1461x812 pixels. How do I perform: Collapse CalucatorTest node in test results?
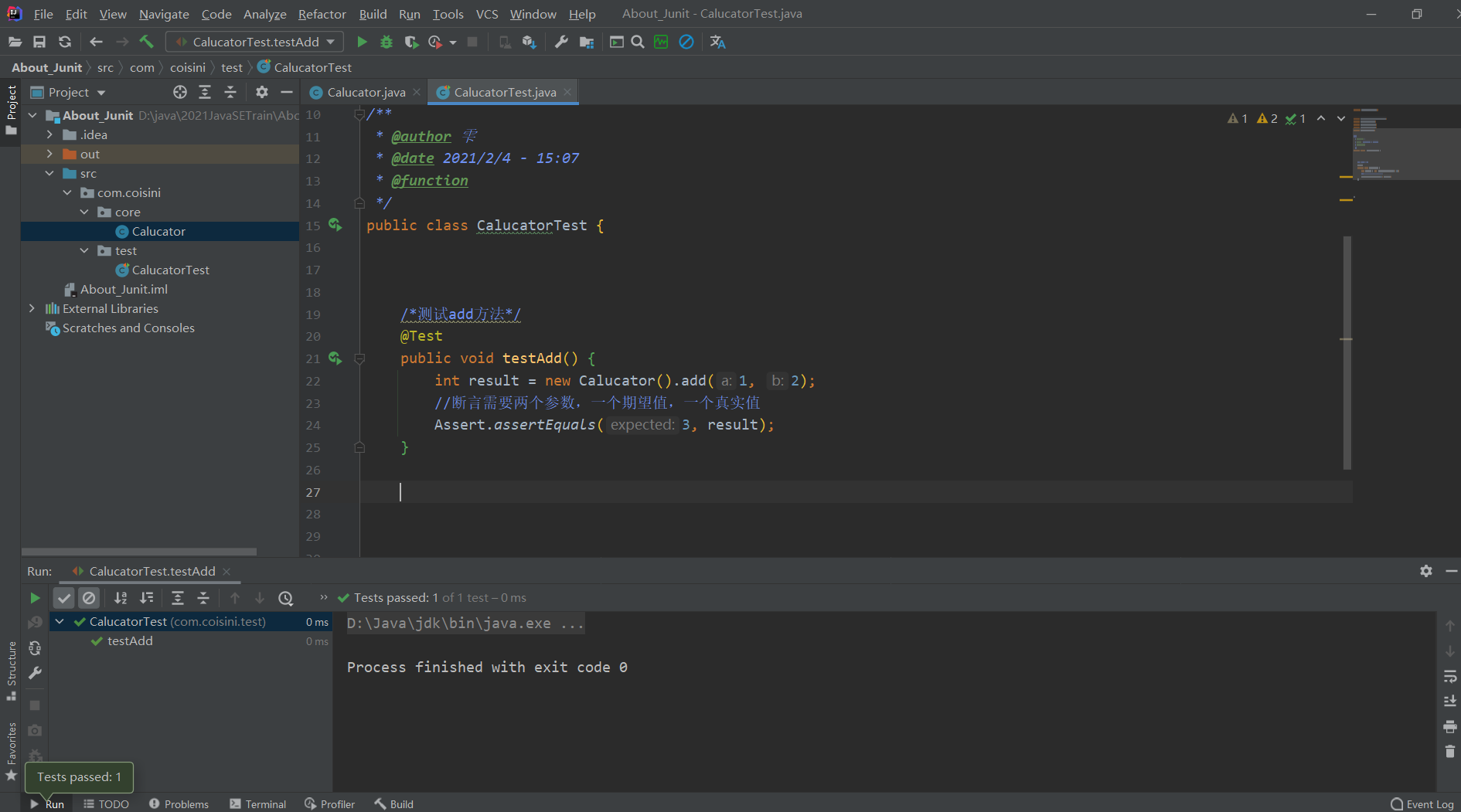[x=60, y=621]
